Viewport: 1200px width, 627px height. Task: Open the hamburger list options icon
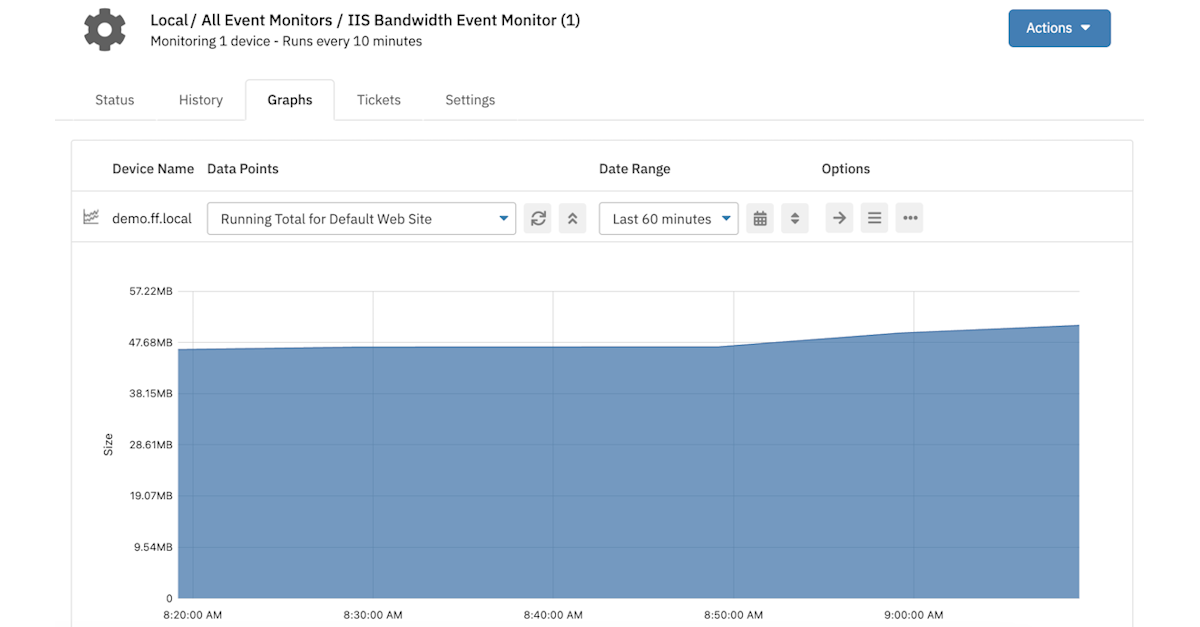pos(874,218)
